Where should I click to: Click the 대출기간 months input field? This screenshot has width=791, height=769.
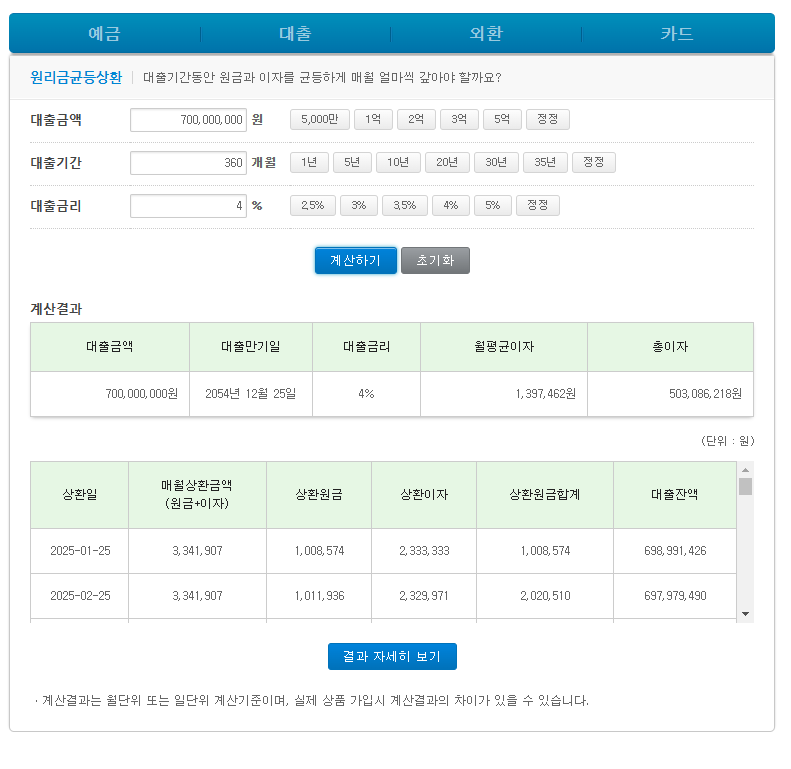coord(188,163)
